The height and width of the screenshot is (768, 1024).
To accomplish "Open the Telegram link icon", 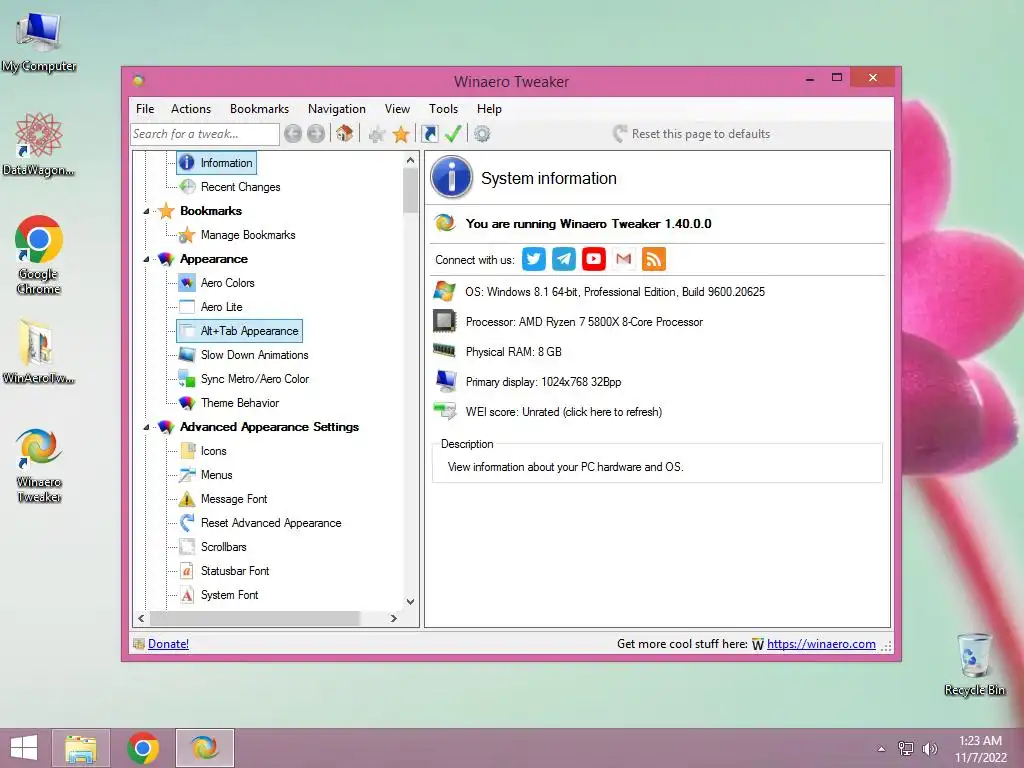I will pyautogui.click(x=564, y=259).
